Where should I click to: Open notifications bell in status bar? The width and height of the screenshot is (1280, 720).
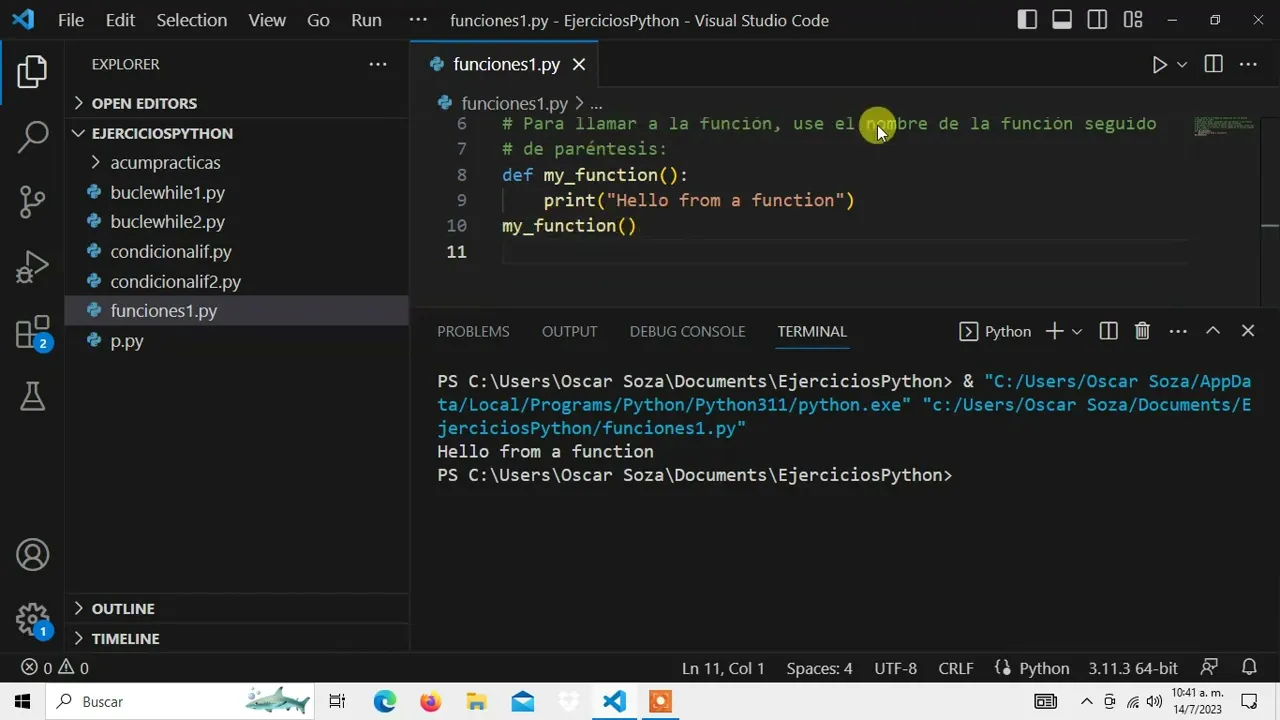tap(1249, 668)
